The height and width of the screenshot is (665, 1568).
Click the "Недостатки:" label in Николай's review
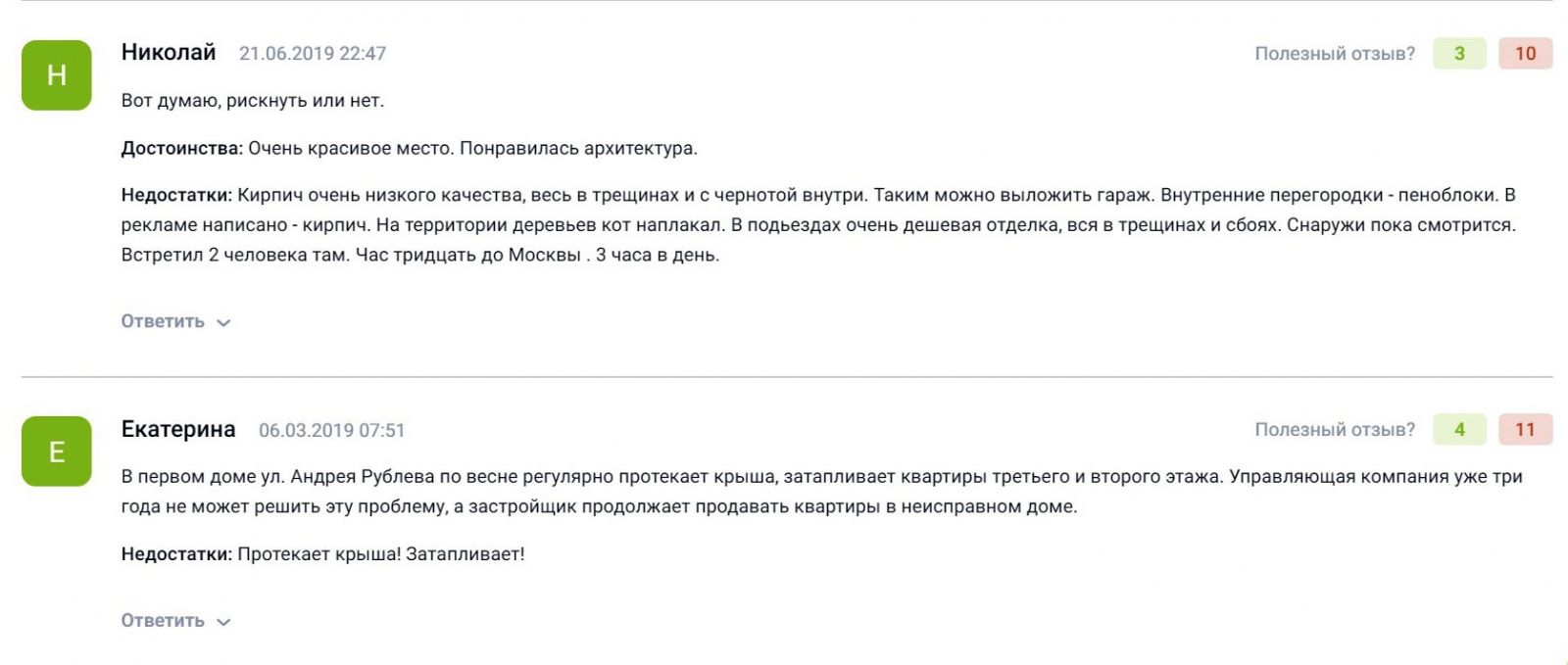(x=177, y=195)
